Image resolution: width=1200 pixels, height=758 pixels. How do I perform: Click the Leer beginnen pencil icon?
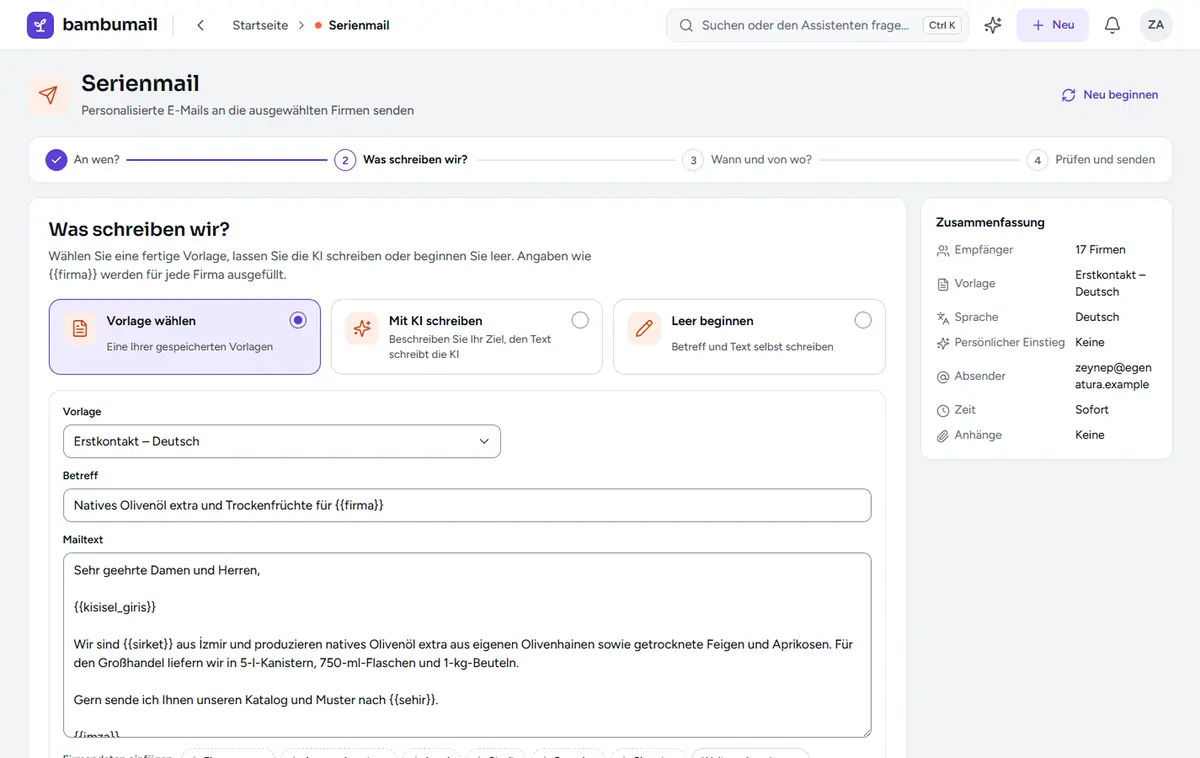(644, 329)
